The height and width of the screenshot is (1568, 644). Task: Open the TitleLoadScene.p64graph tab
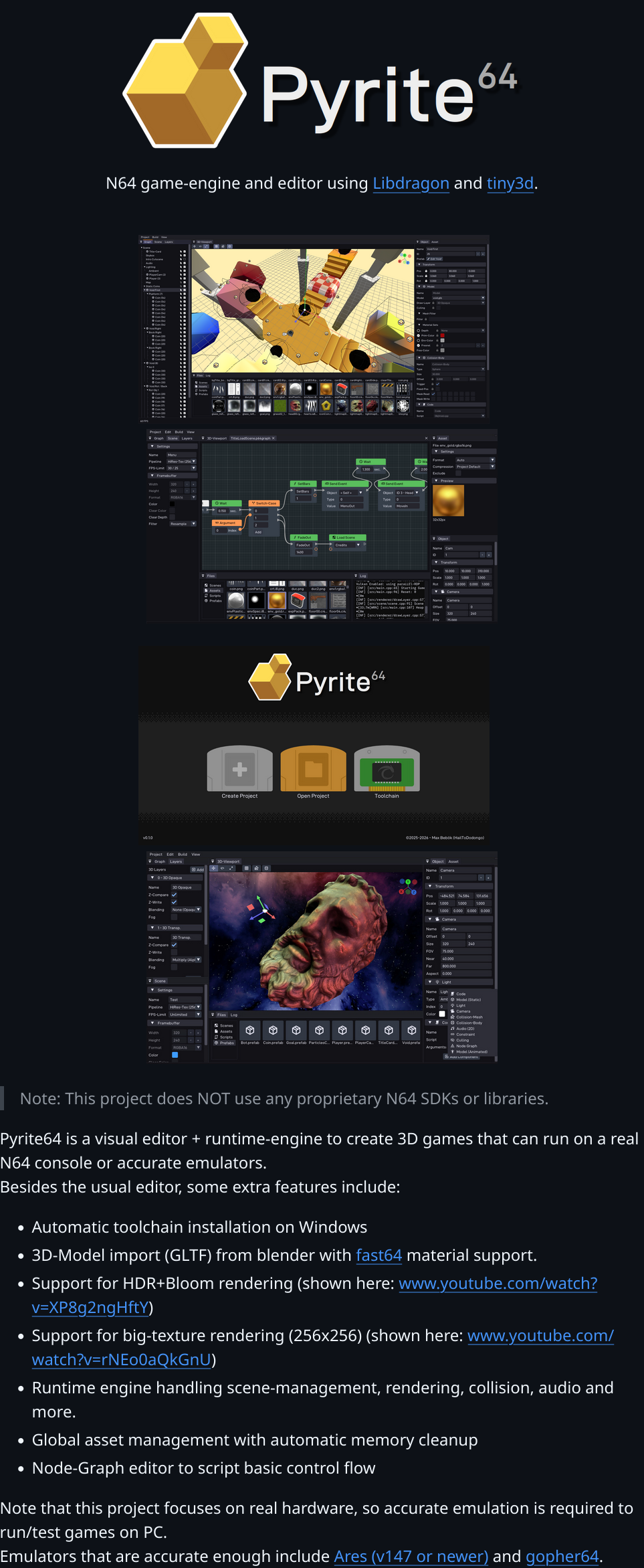tap(251, 438)
